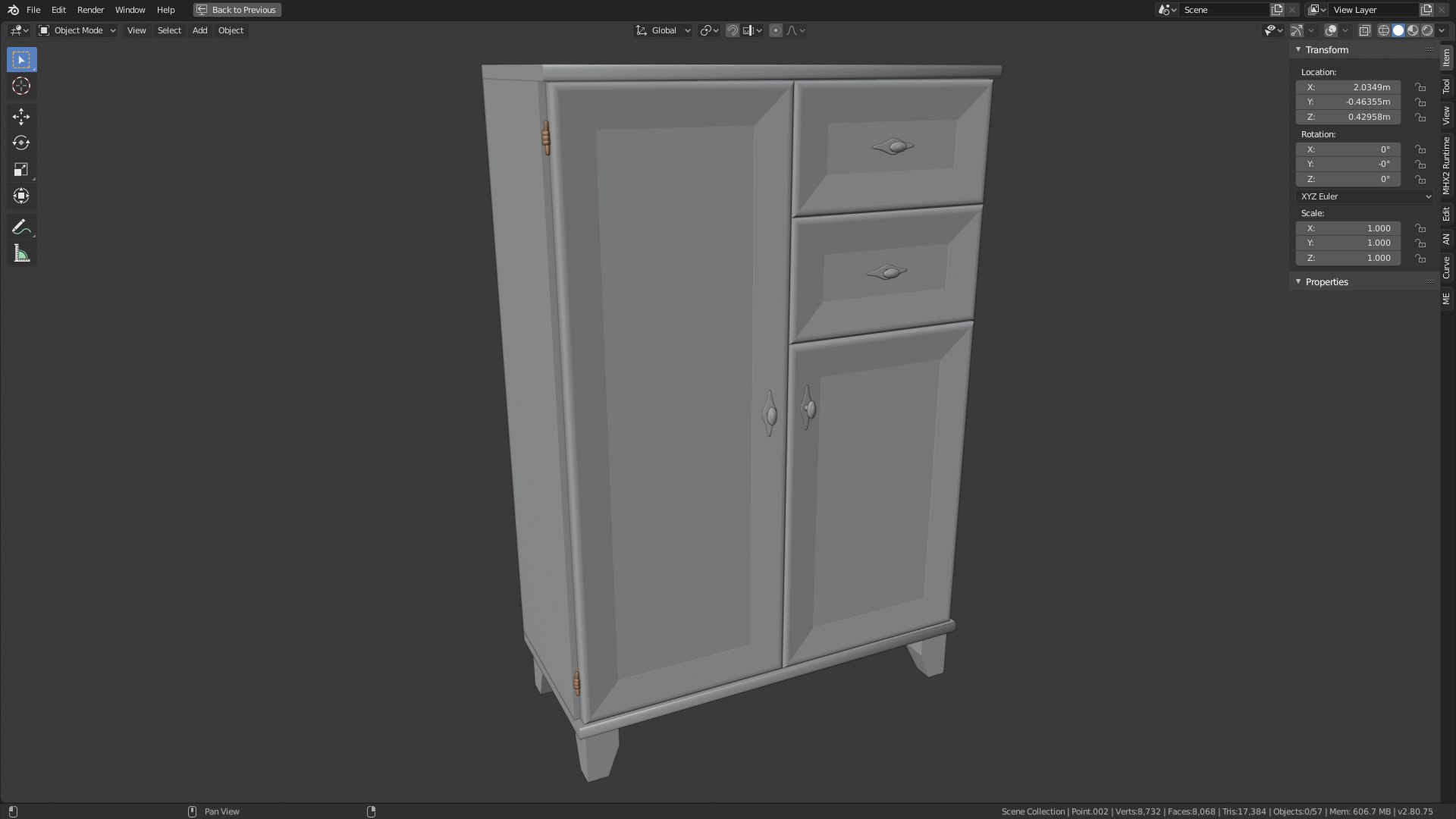Screen dimensions: 1456x819
Task: Open Global transform orientation dropdown
Action: click(664, 30)
